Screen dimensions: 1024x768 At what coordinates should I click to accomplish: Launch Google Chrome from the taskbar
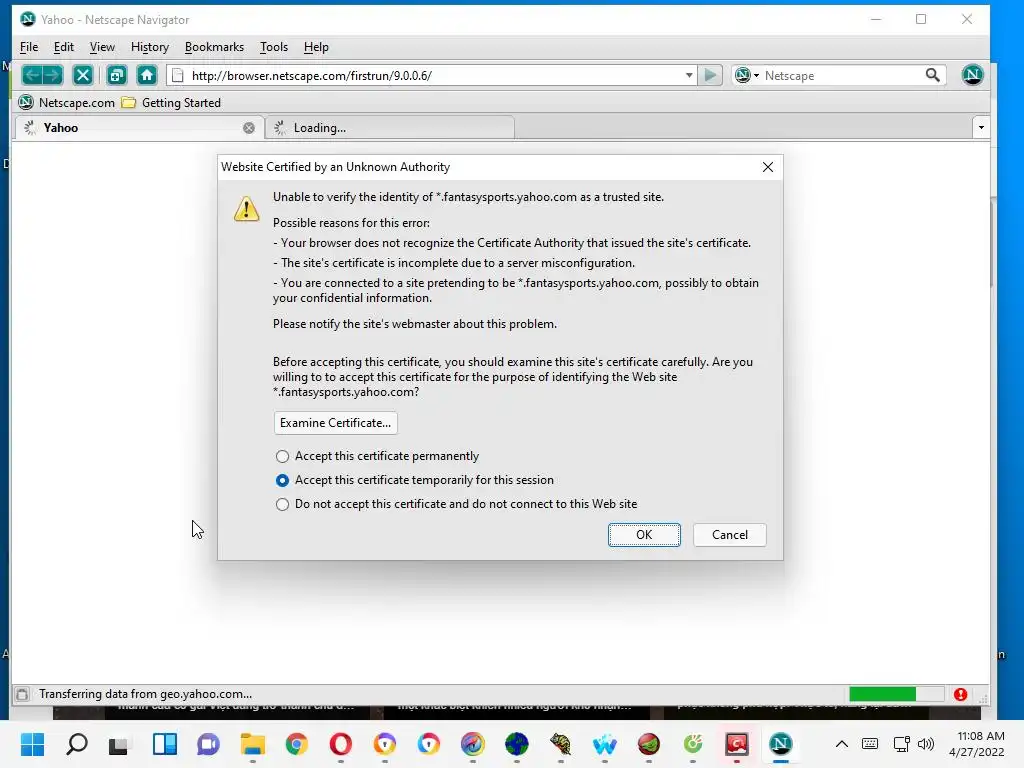click(x=296, y=744)
